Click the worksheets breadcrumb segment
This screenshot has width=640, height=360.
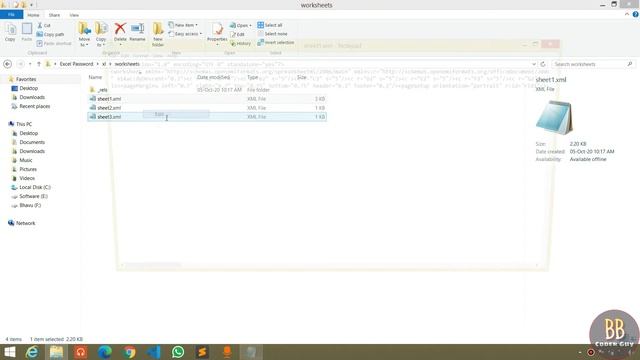[x=127, y=64]
